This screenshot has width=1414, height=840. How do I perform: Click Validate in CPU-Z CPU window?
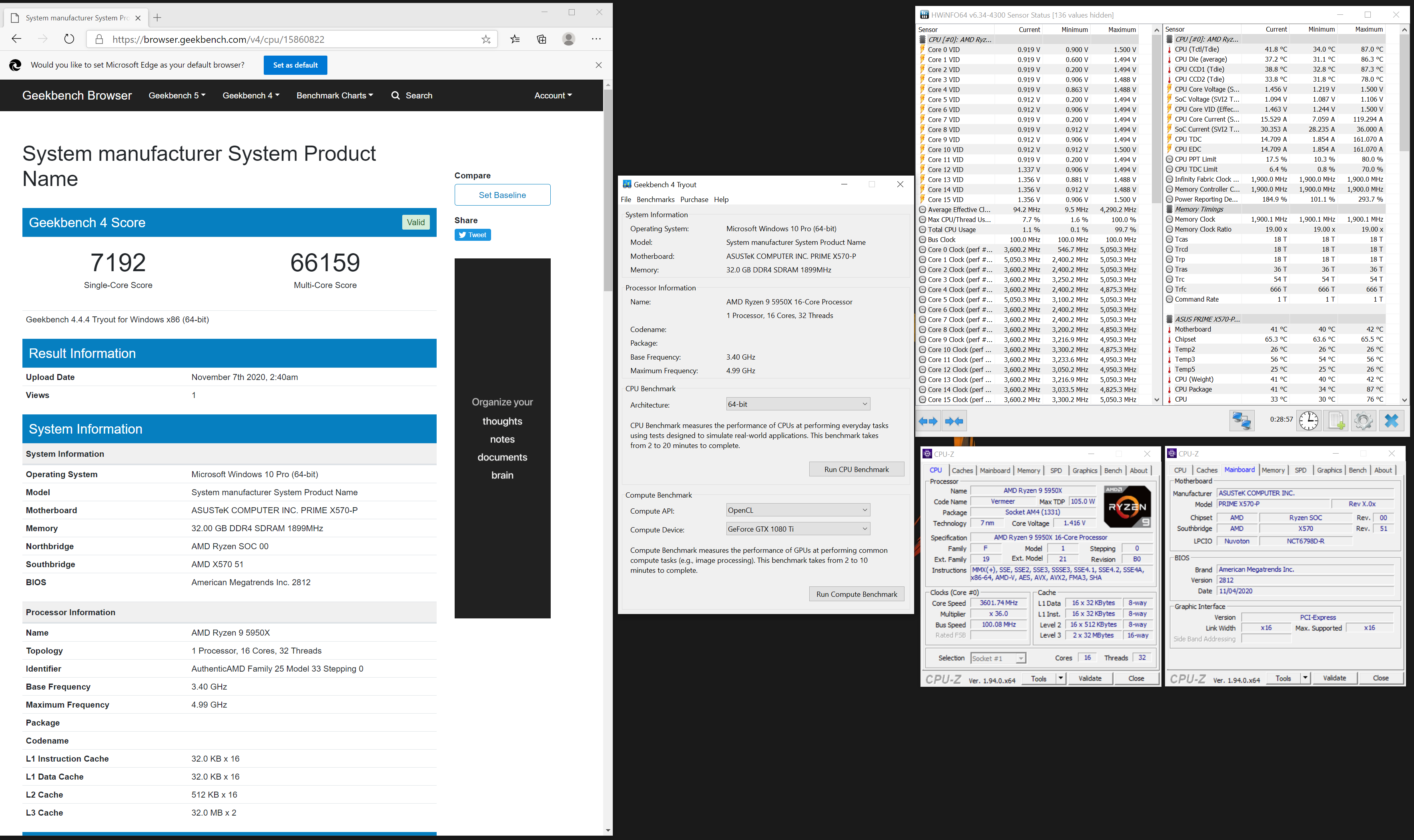point(1089,678)
